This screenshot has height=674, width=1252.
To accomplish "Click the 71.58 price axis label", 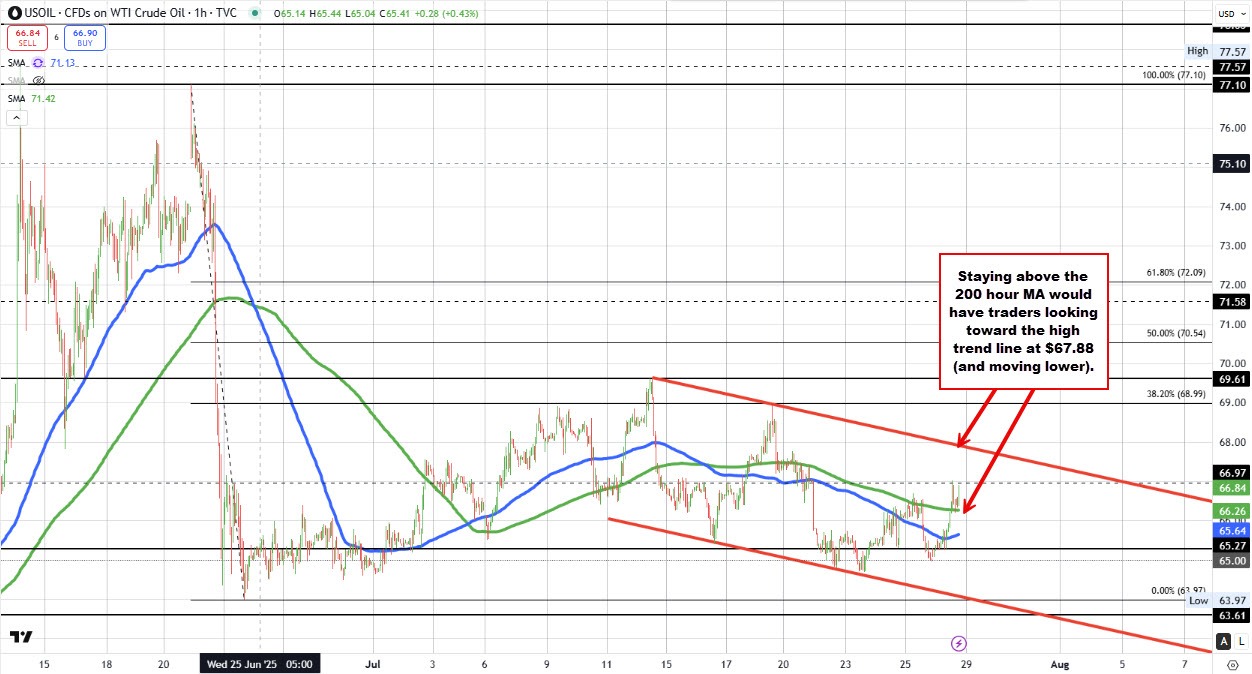I will 1230,301.
